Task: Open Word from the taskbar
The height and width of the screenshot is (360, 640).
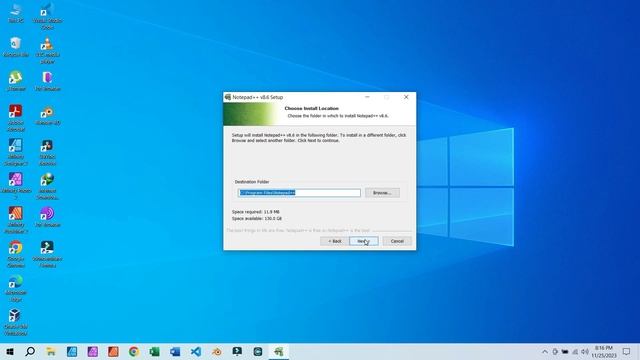Action: pyautogui.click(x=175, y=351)
